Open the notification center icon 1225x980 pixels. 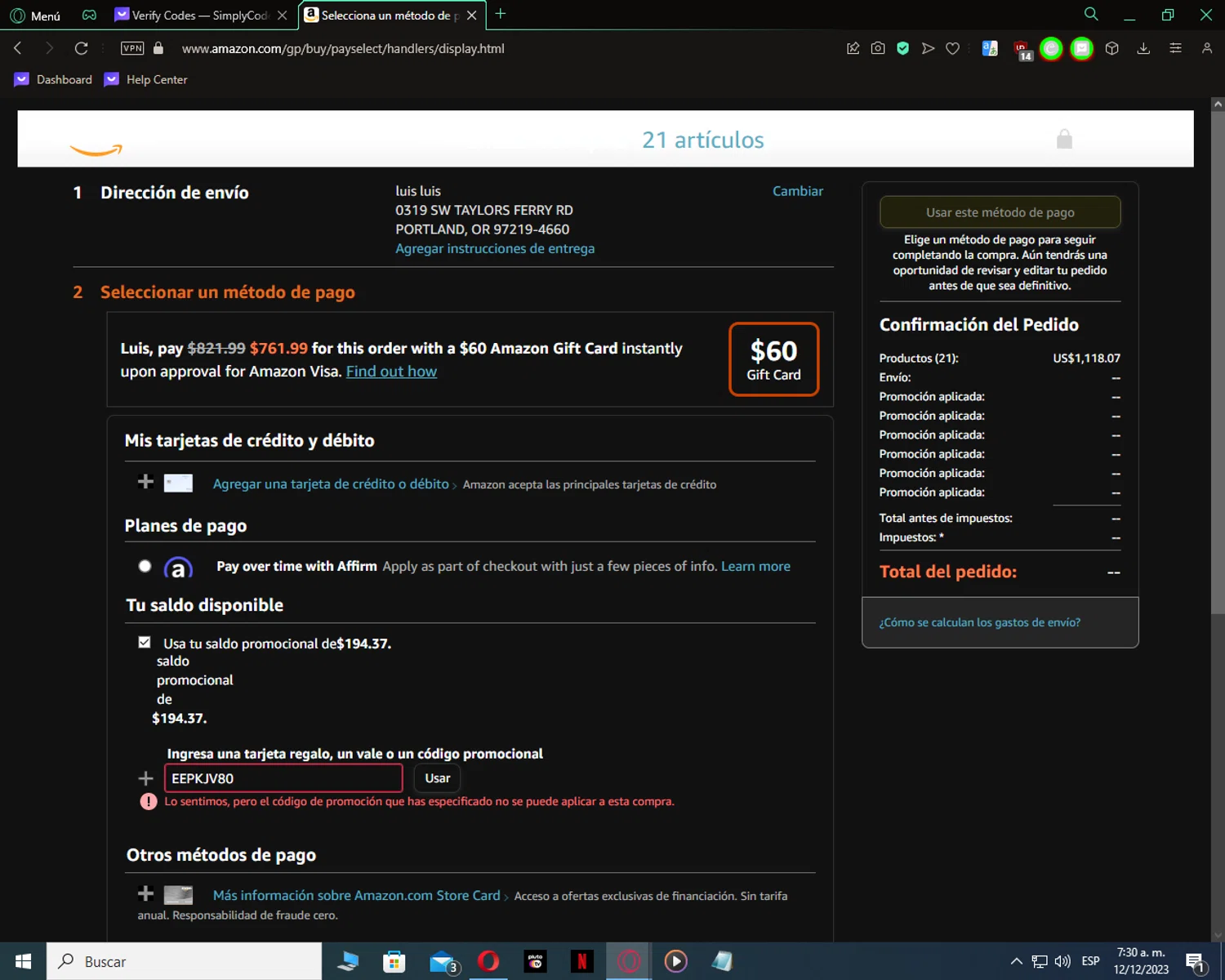point(1196,962)
